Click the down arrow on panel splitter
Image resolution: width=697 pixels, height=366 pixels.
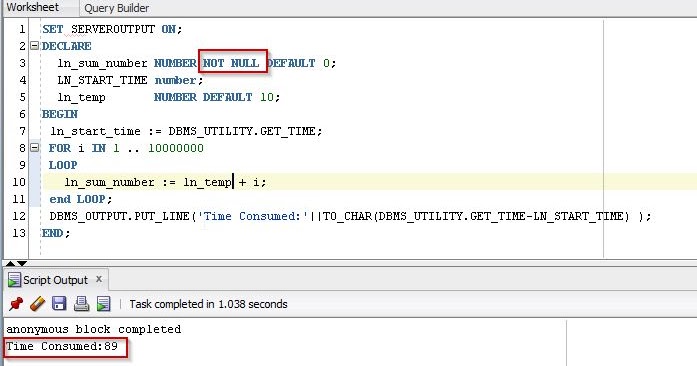coord(22,263)
